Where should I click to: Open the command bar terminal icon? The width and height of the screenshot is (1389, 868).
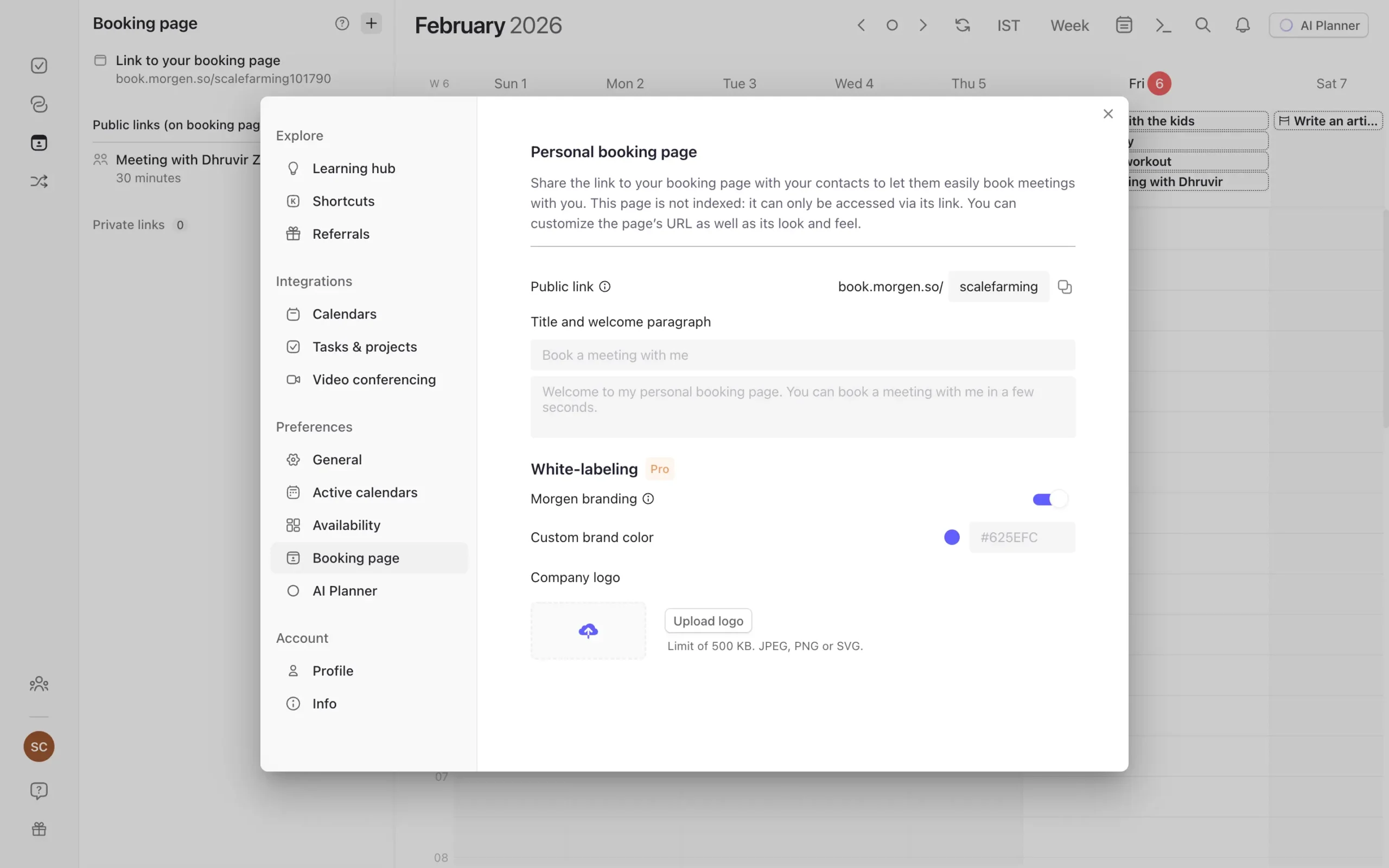pyautogui.click(x=1162, y=25)
